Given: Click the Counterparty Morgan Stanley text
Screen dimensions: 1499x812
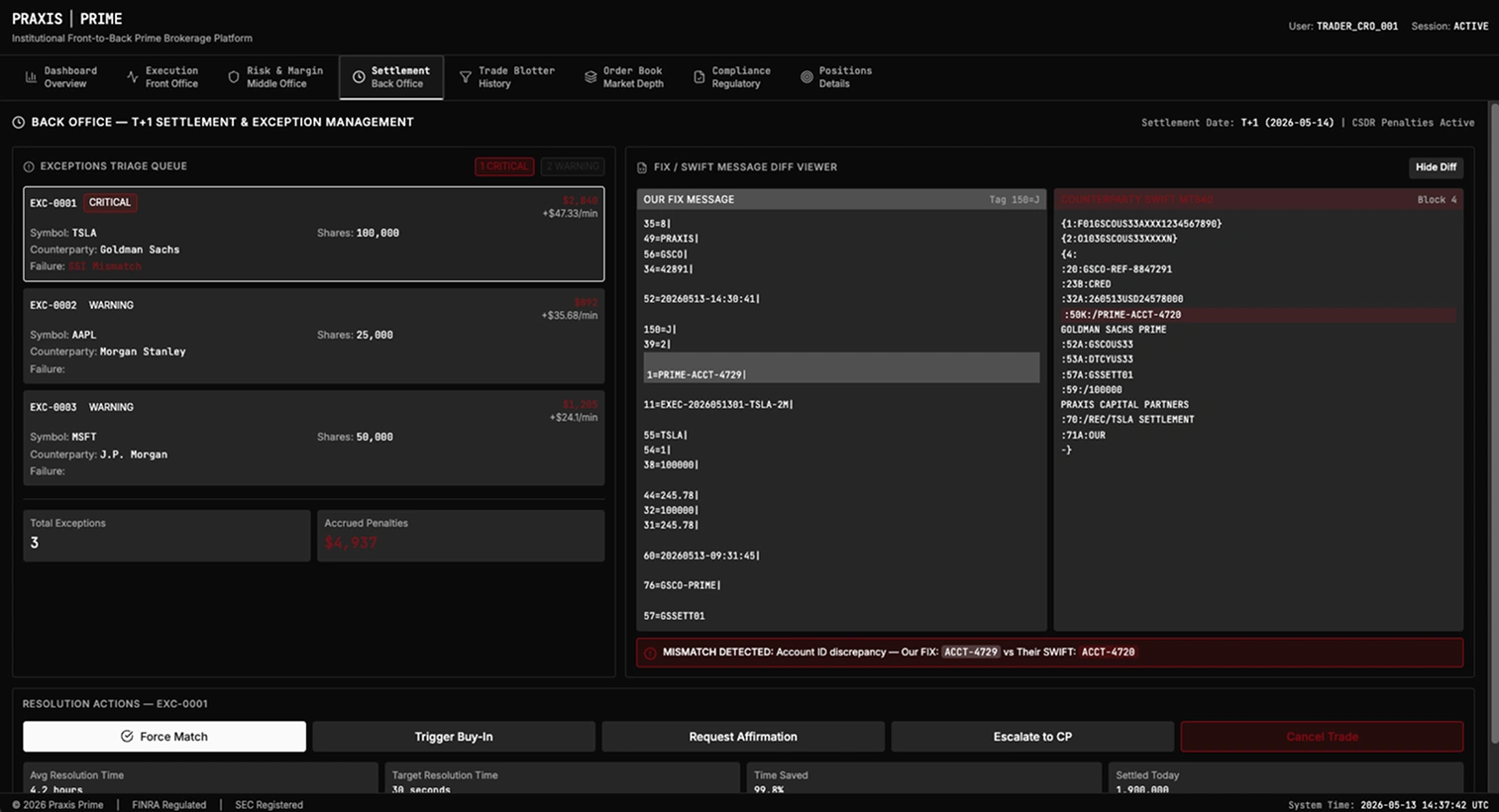Looking at the screenshot, I should (x=143, y=352).
